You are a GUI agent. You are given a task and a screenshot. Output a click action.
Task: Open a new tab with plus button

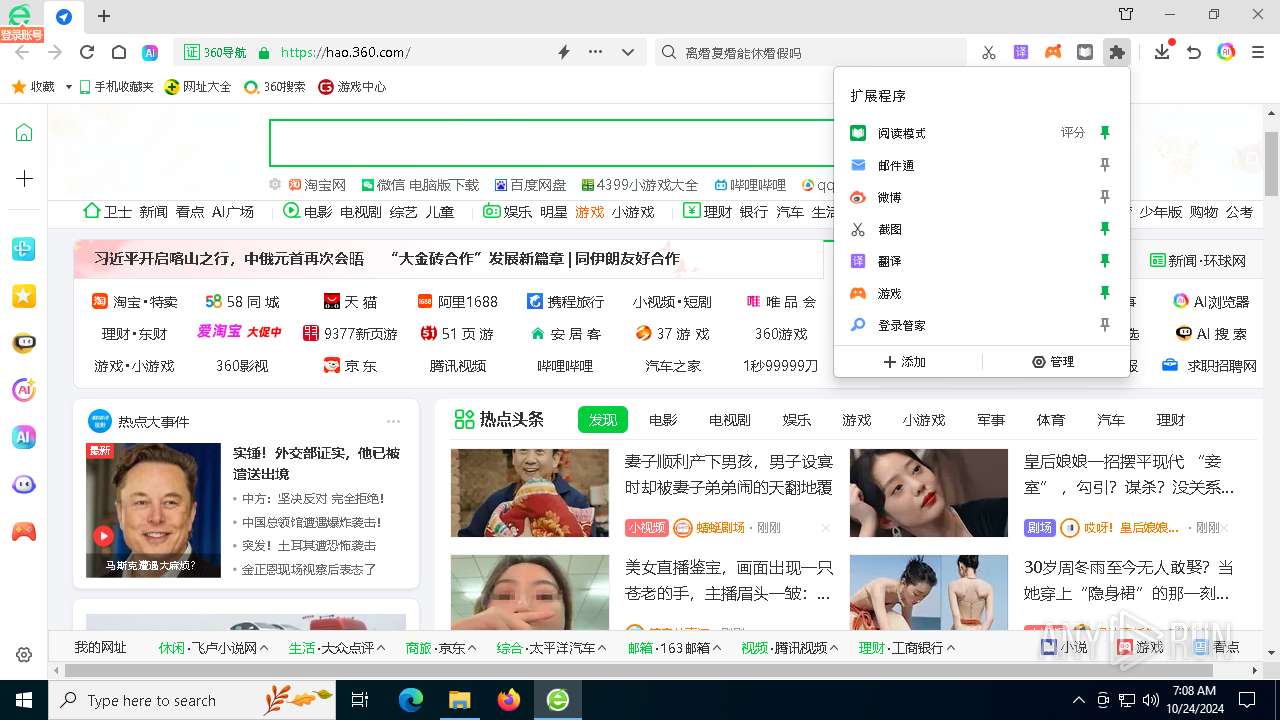[x=104, y=16]
